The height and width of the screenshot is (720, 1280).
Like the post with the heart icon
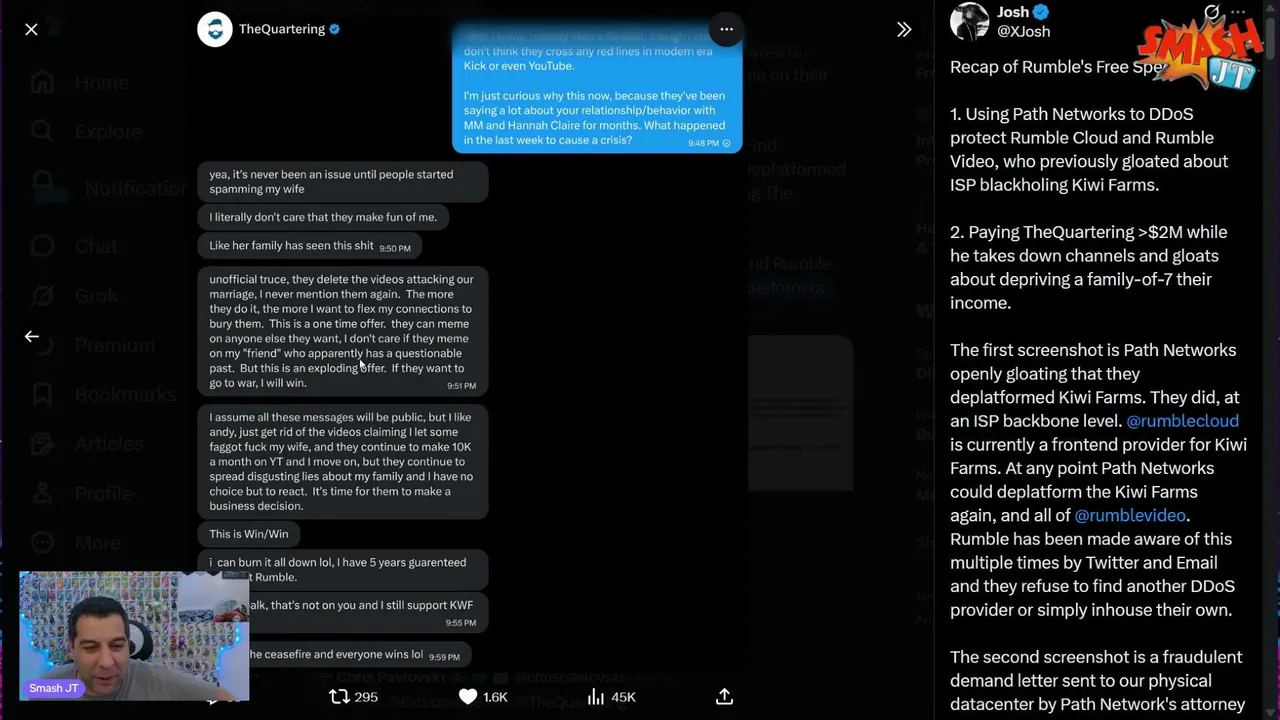click(x=468, y=697)
